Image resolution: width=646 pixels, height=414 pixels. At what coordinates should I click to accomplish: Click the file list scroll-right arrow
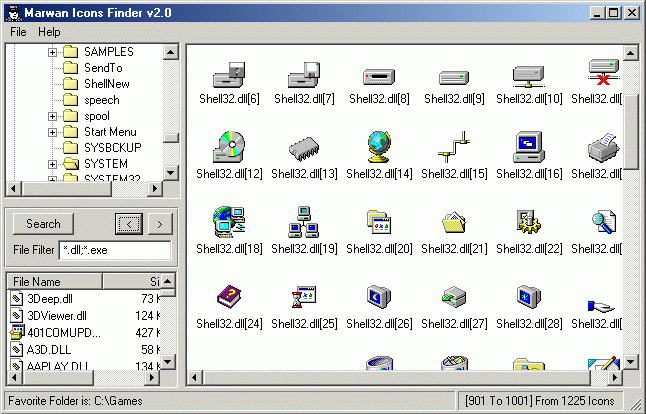(x=152, y=377)
